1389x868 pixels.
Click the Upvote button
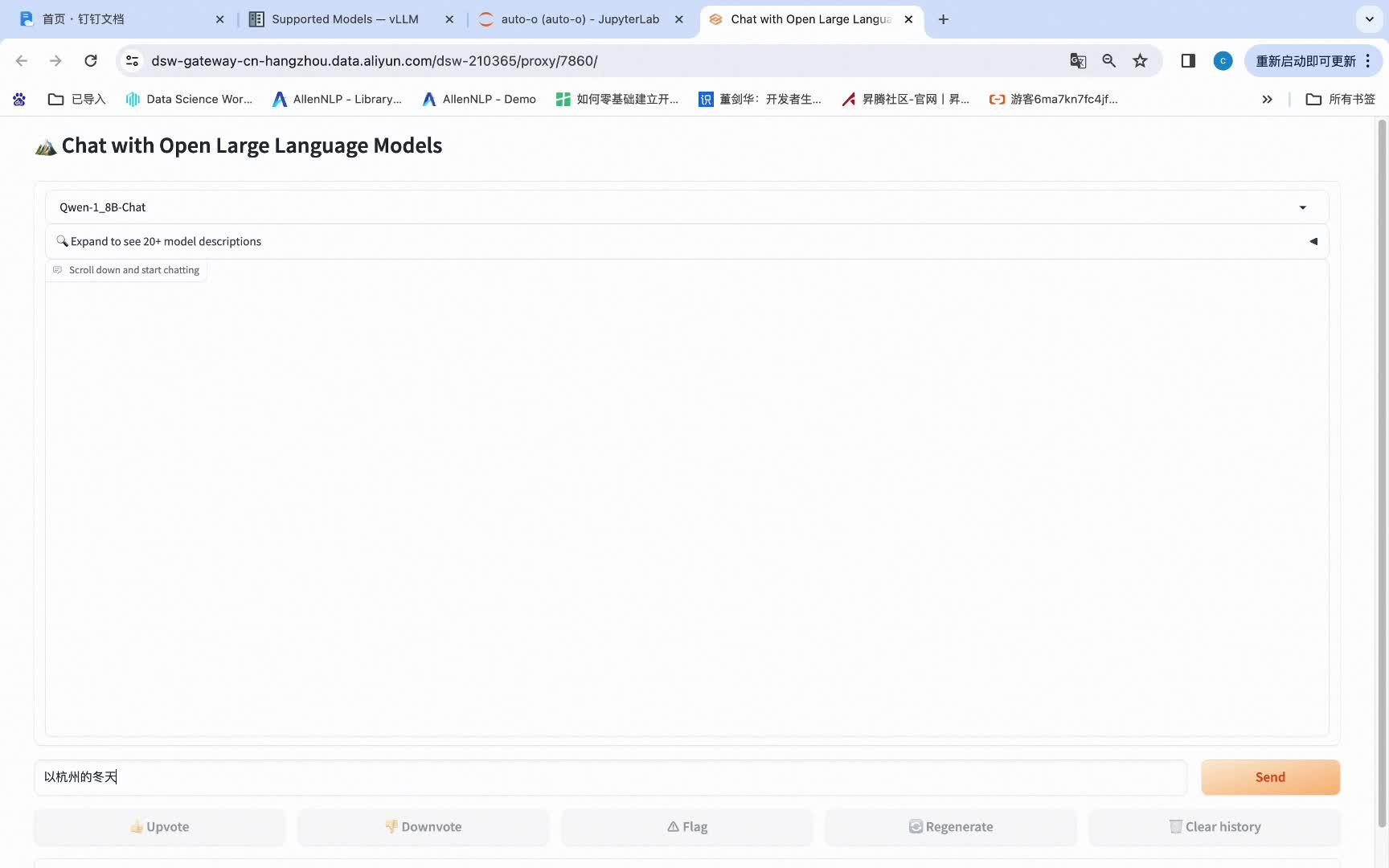pyautogui.click(x=158, y=826)
